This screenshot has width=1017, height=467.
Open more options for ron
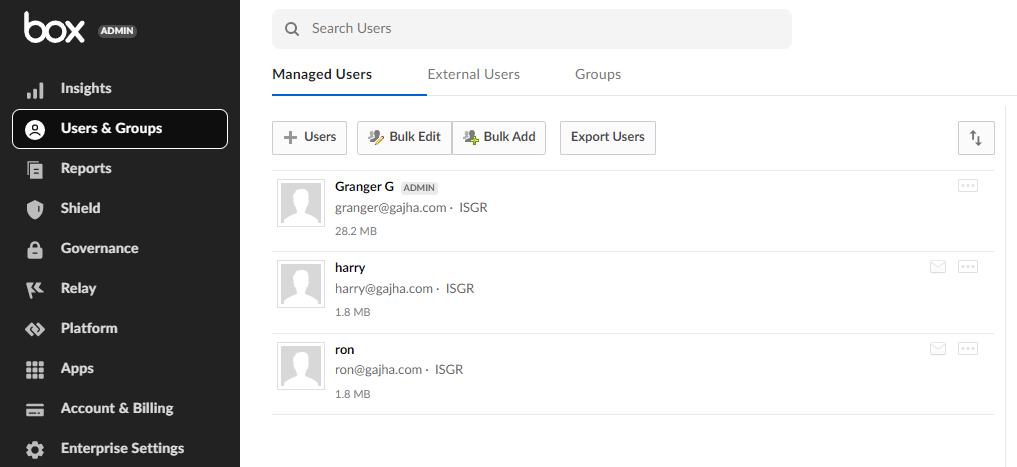point(968,348)
